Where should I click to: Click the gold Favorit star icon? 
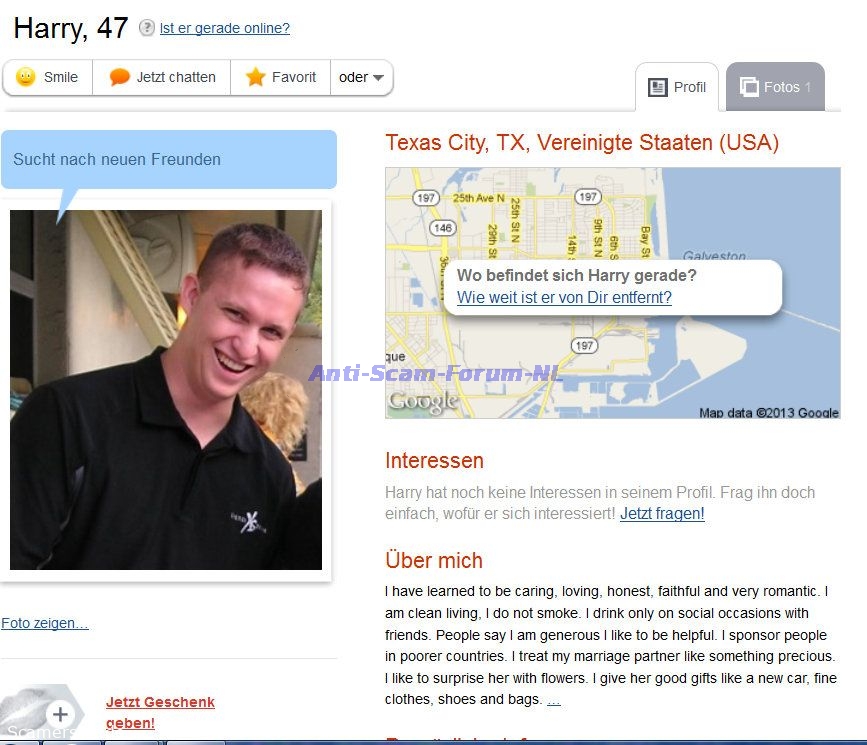click(255, 77)
